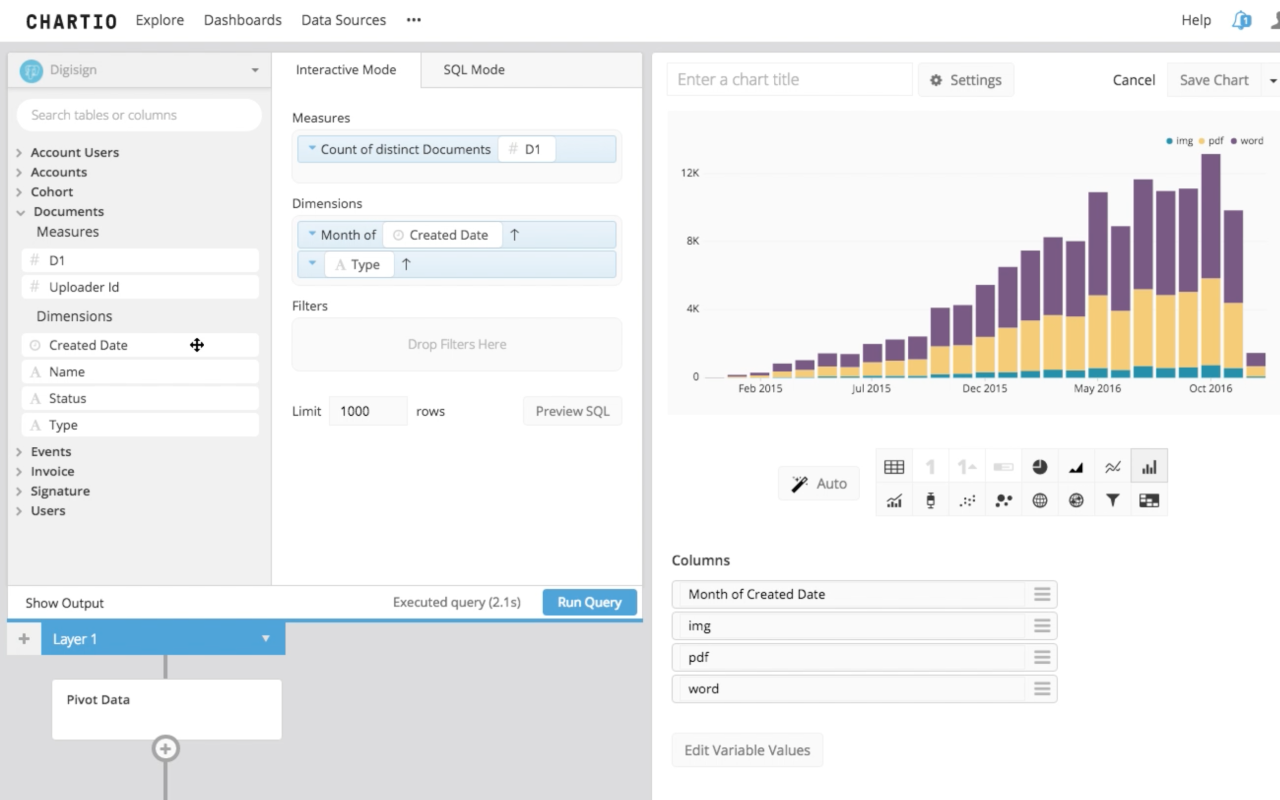Click the Preview SQL button

(x=572, y=411)
